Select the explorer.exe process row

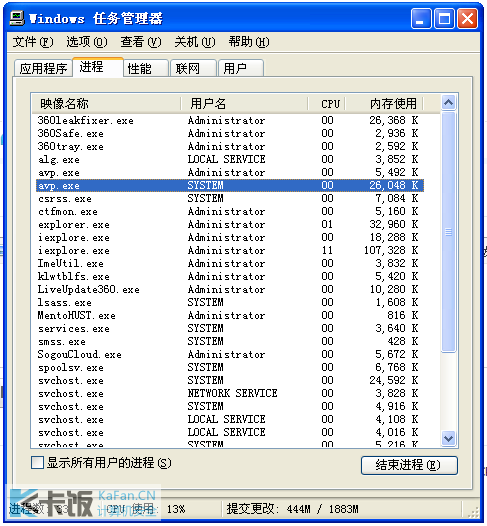[230, 224]
